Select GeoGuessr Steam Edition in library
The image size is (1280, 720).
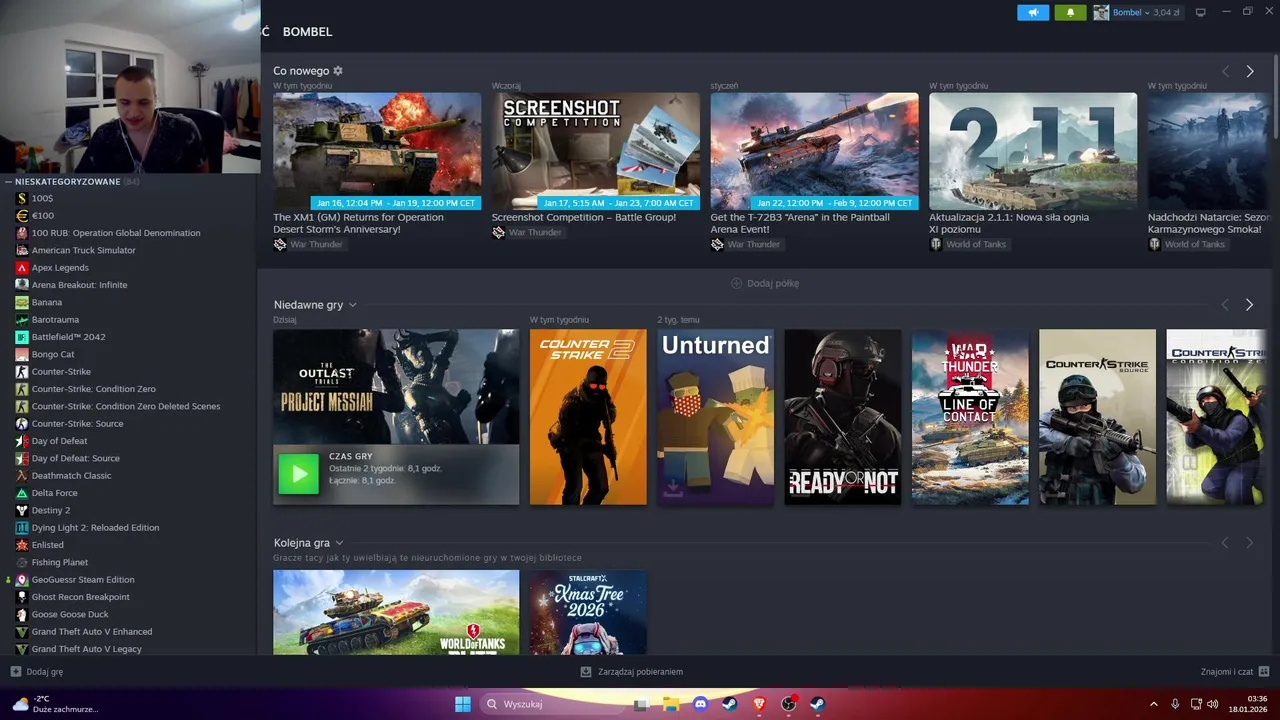coord(83,580)
